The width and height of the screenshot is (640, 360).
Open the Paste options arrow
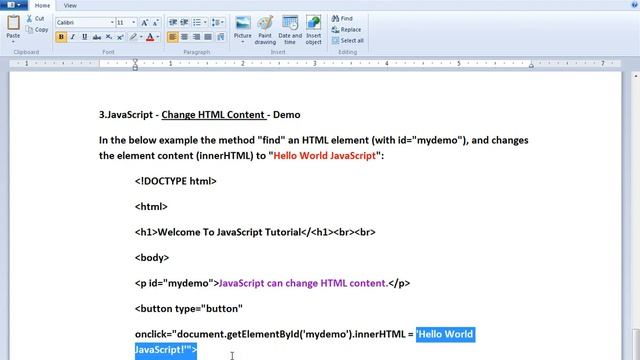click(13, 42)
